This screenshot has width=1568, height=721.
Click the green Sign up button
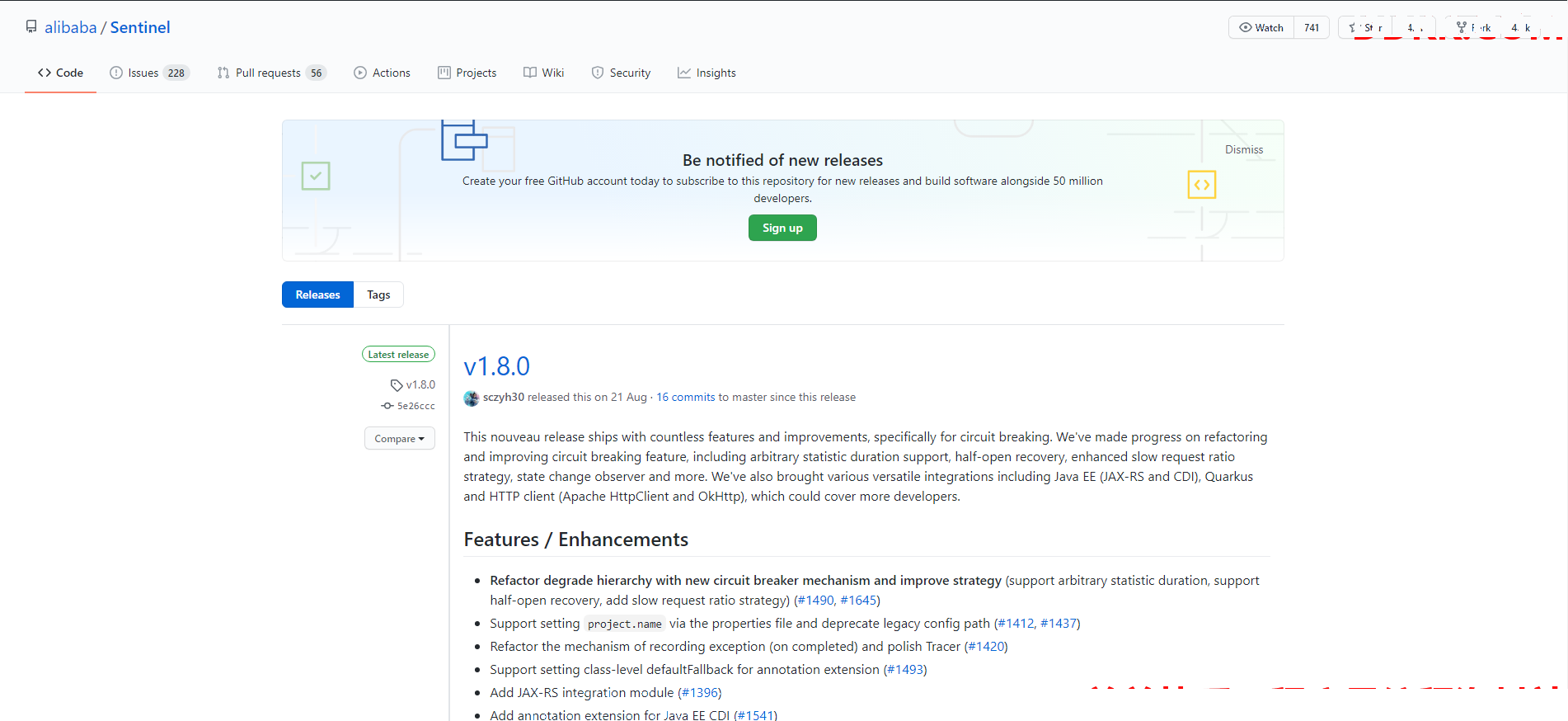(x=782, y=228)
